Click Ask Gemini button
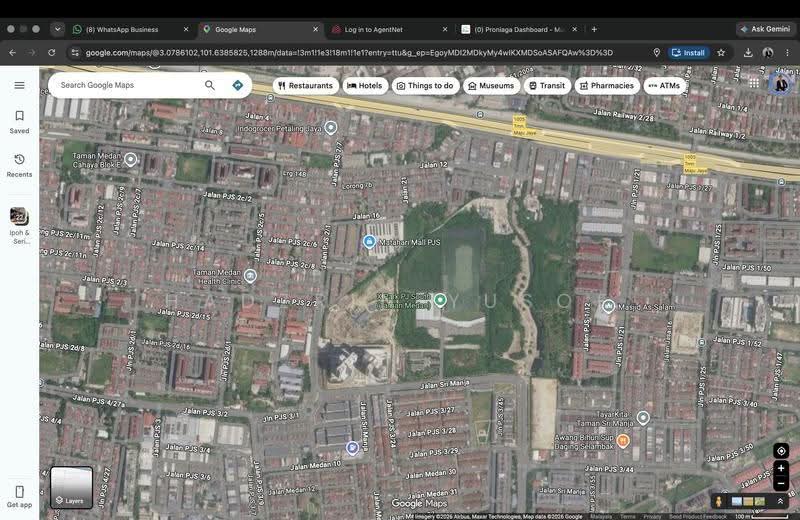This screenshot has height=520, width=800. pyautogui.click(x=765, y=29)
